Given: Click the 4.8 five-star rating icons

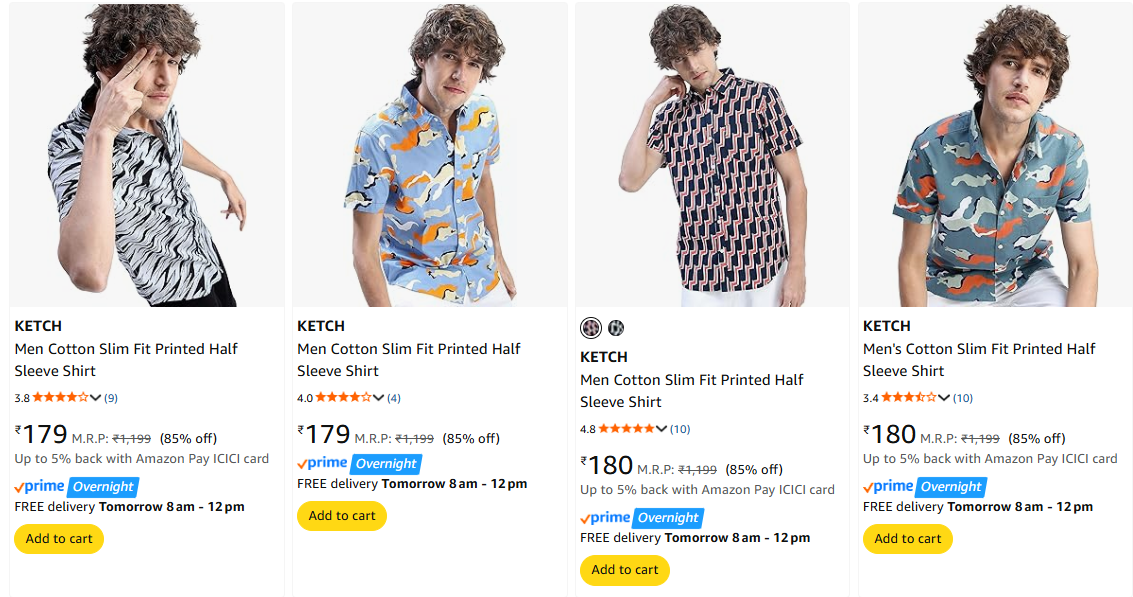Looking at the screenshot, I should (626, 429).
